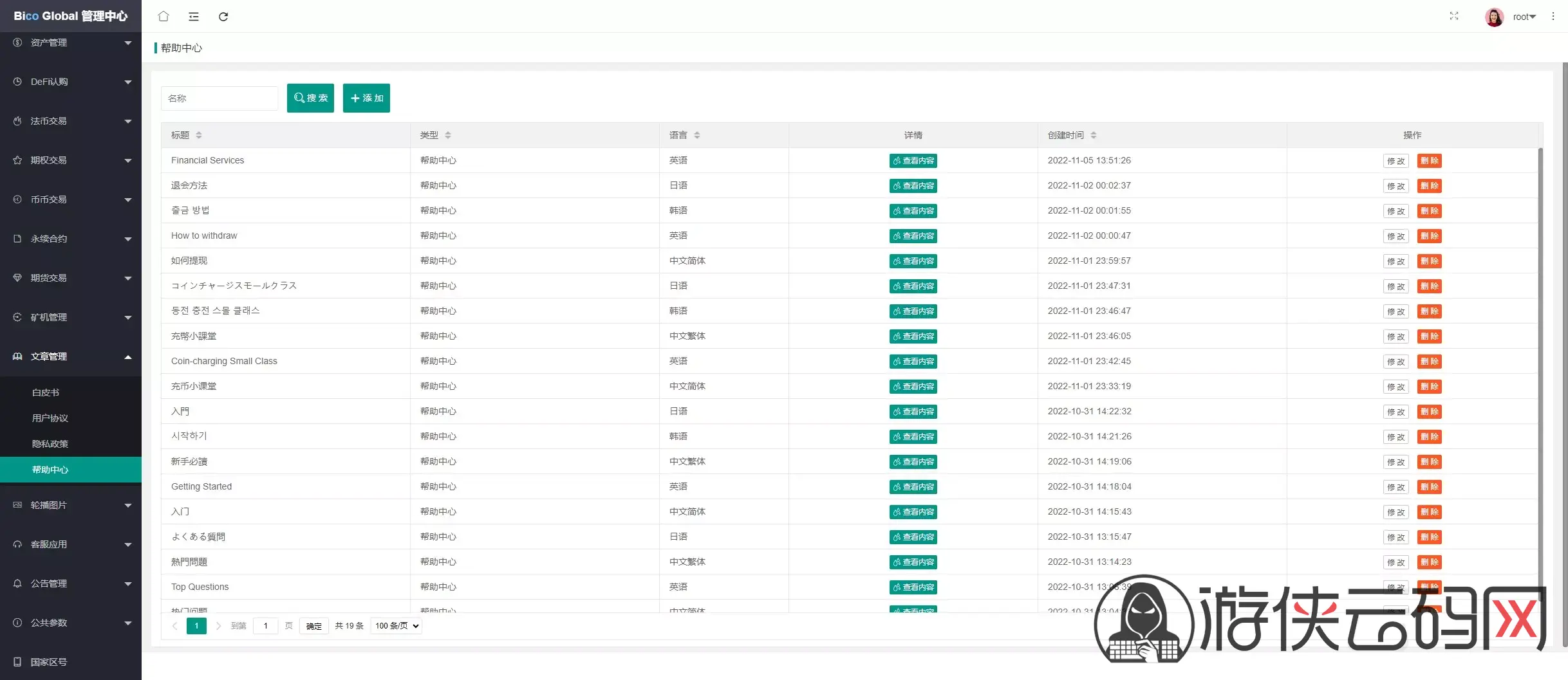1568x680 pixels.
Task: Sort by 标题 column sort arrows
Action: point(199,135)
